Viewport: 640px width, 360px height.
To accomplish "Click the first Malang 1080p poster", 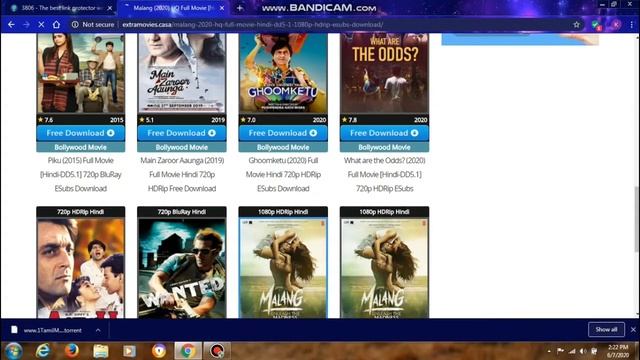I will click(283, 267).
